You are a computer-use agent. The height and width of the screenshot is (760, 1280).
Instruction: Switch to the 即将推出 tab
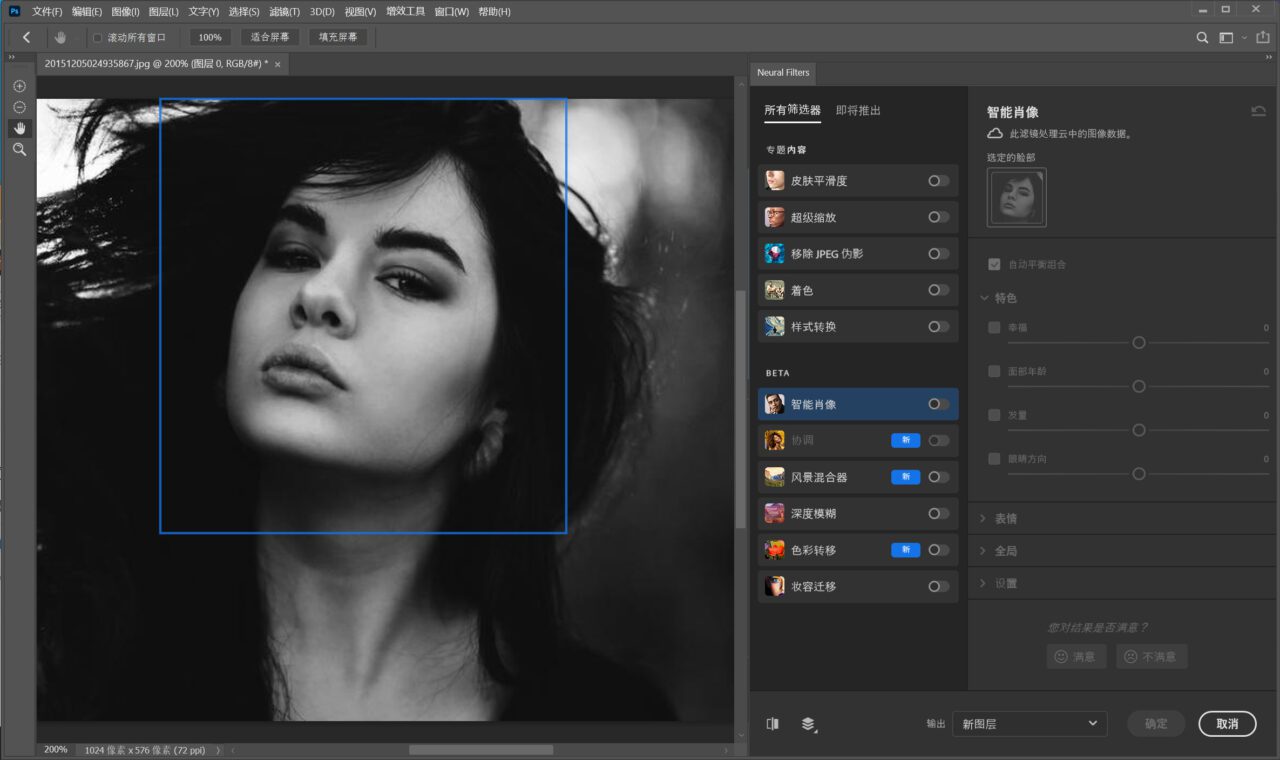click(858, 111)
